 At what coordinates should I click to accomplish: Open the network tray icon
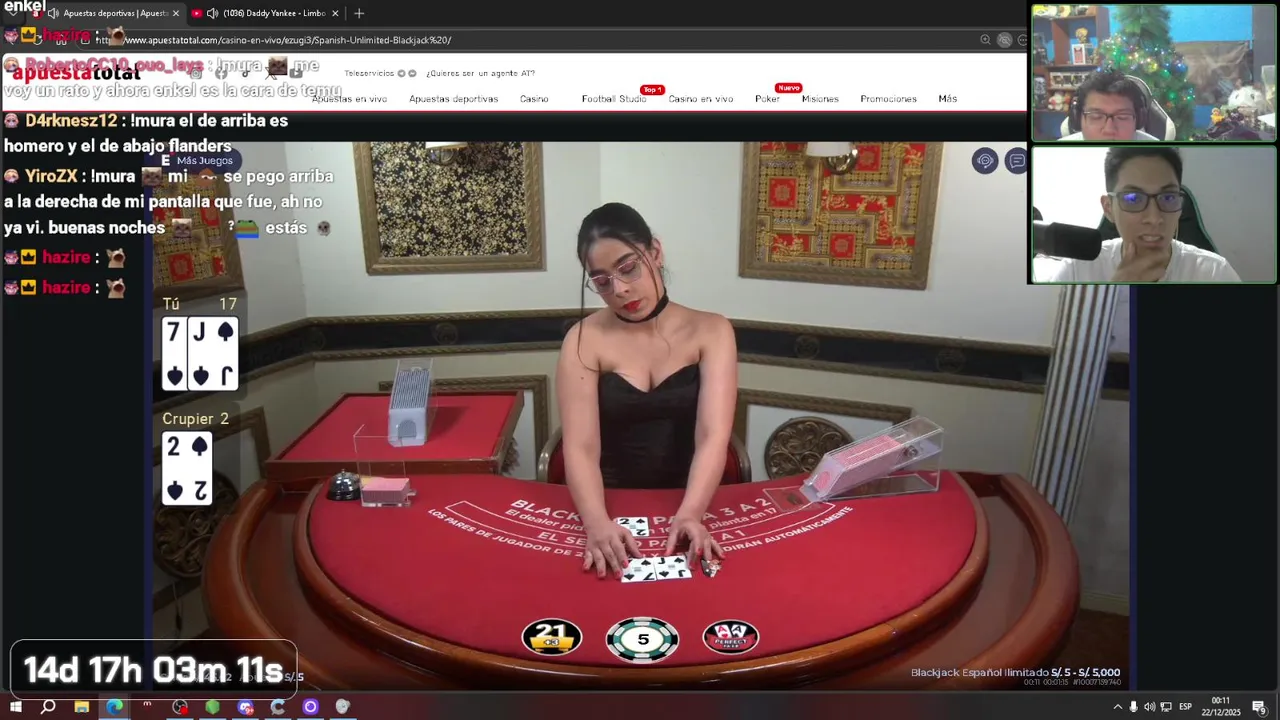pyautogui.click(x=1166, y=707)
